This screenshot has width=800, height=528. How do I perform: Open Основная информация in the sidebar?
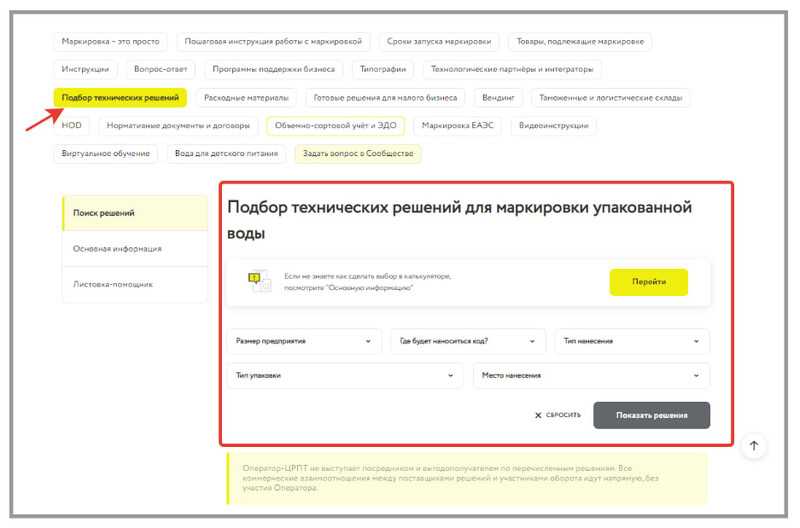(x=135, y=248)
